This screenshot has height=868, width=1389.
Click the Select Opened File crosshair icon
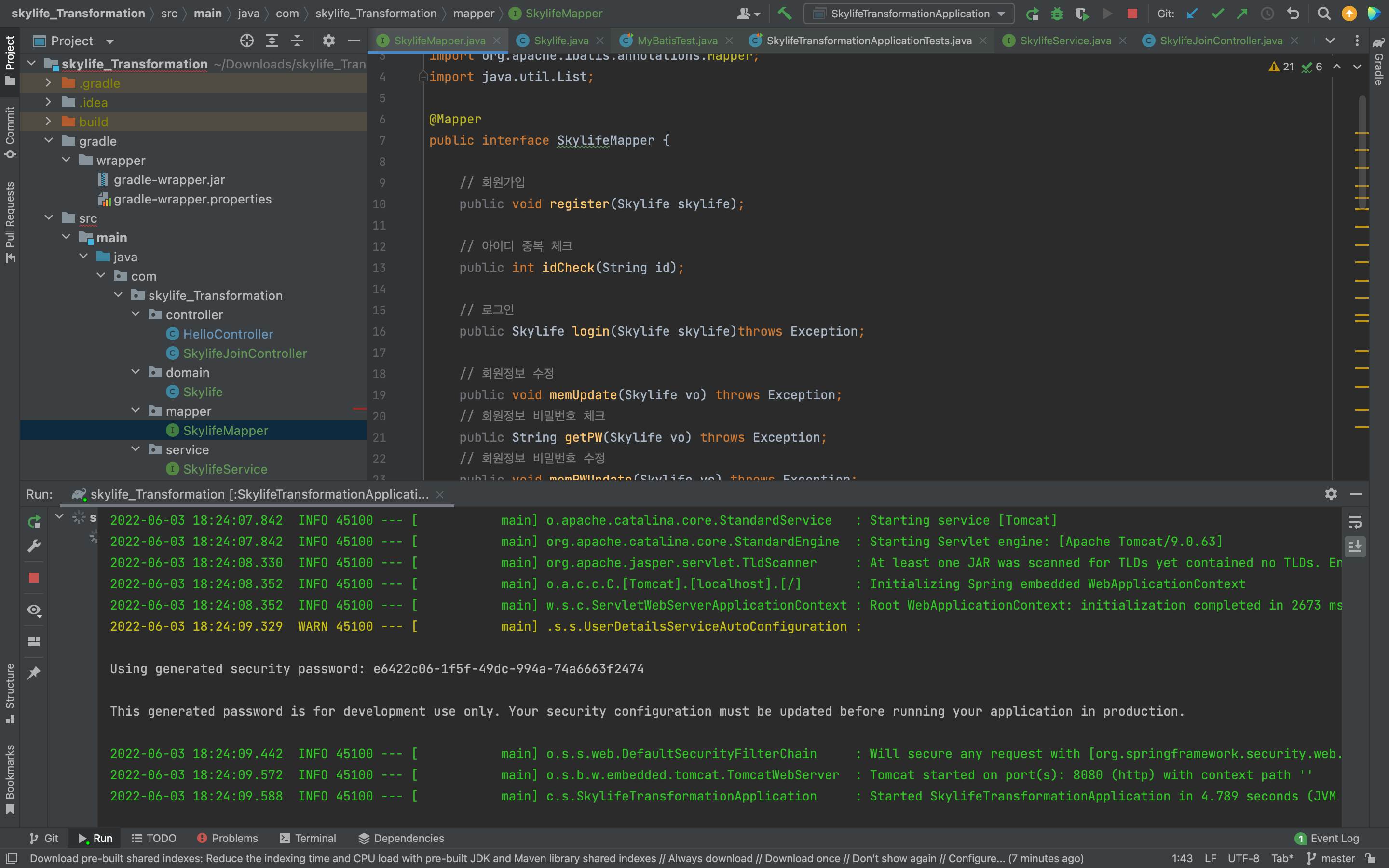point(247,41)
